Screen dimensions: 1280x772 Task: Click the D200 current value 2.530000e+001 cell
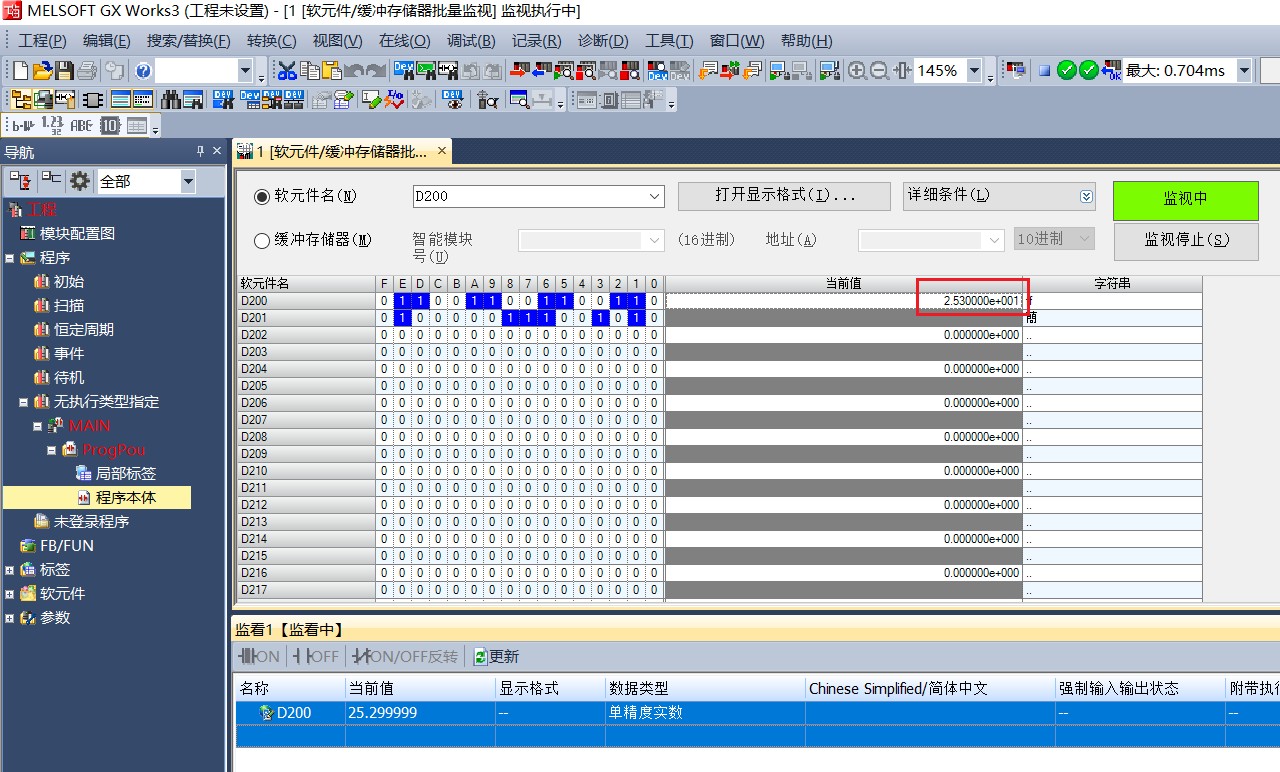pyautogui.click(x=844, y=301)
